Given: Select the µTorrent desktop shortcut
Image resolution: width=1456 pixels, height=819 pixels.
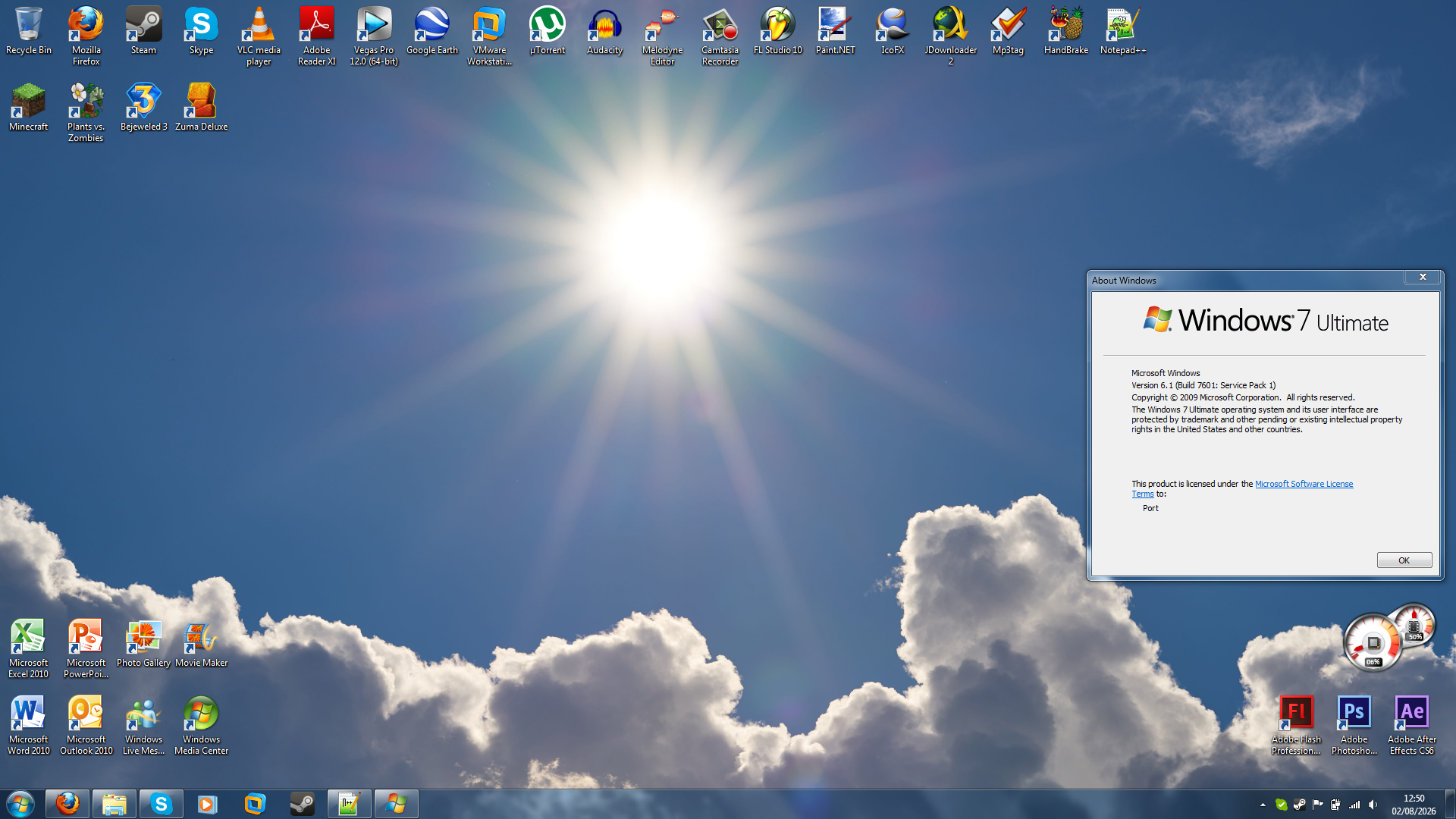Looking at the screenshot, I should click(548, 32).
